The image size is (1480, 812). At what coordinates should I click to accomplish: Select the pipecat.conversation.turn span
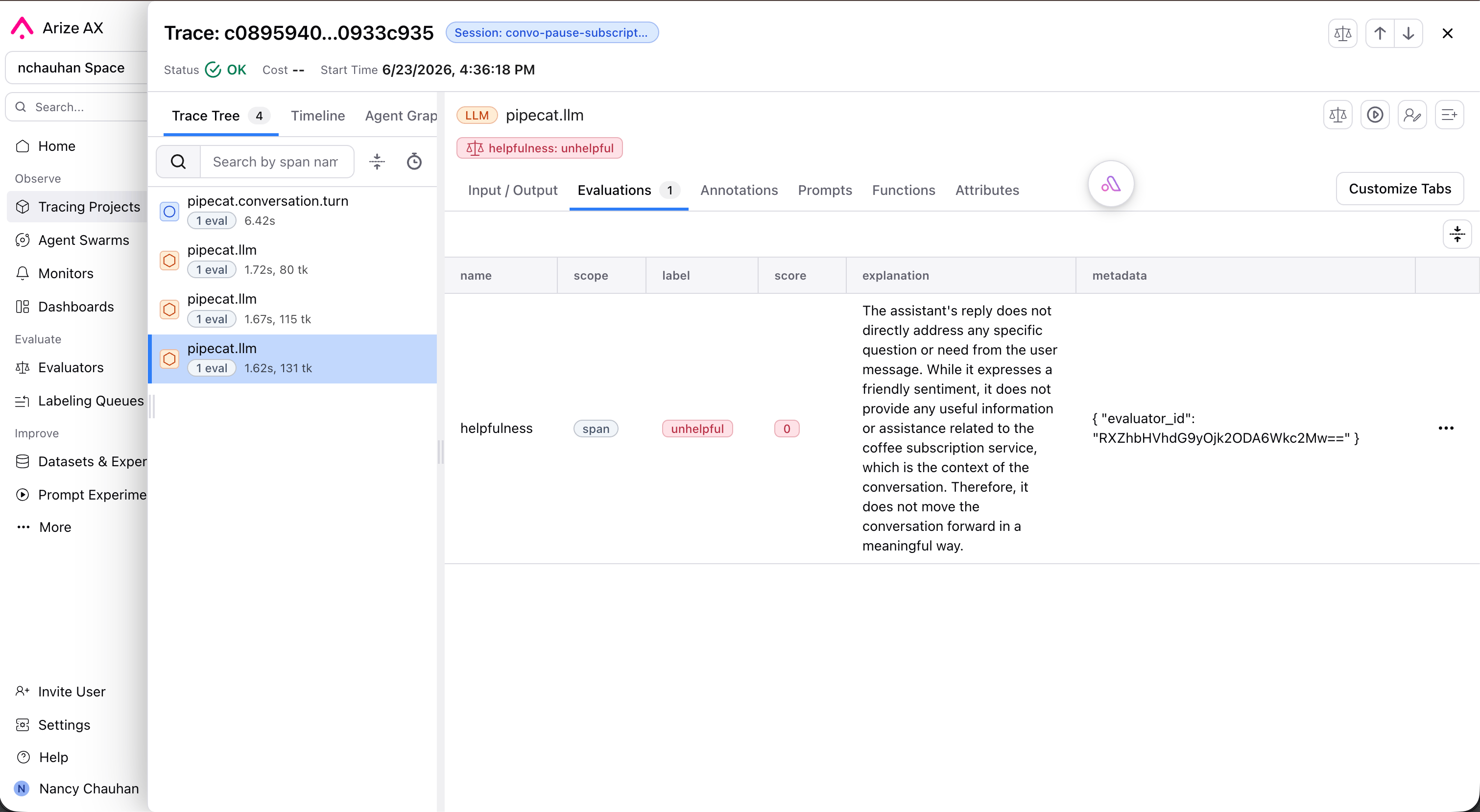click(x=293, y=211)
